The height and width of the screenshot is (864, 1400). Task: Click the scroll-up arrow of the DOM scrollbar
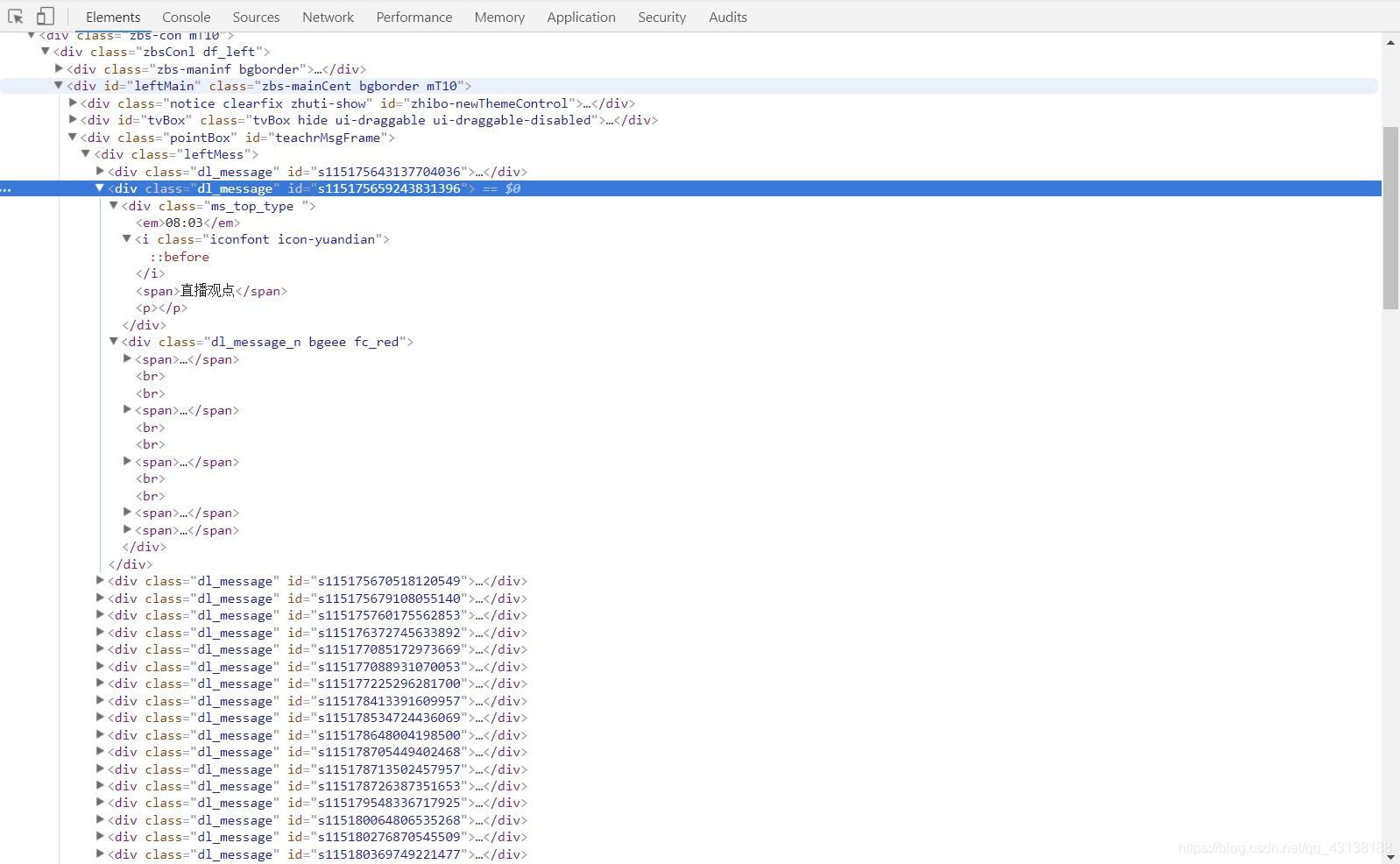pyautogui.click(x=1390, y=41)
